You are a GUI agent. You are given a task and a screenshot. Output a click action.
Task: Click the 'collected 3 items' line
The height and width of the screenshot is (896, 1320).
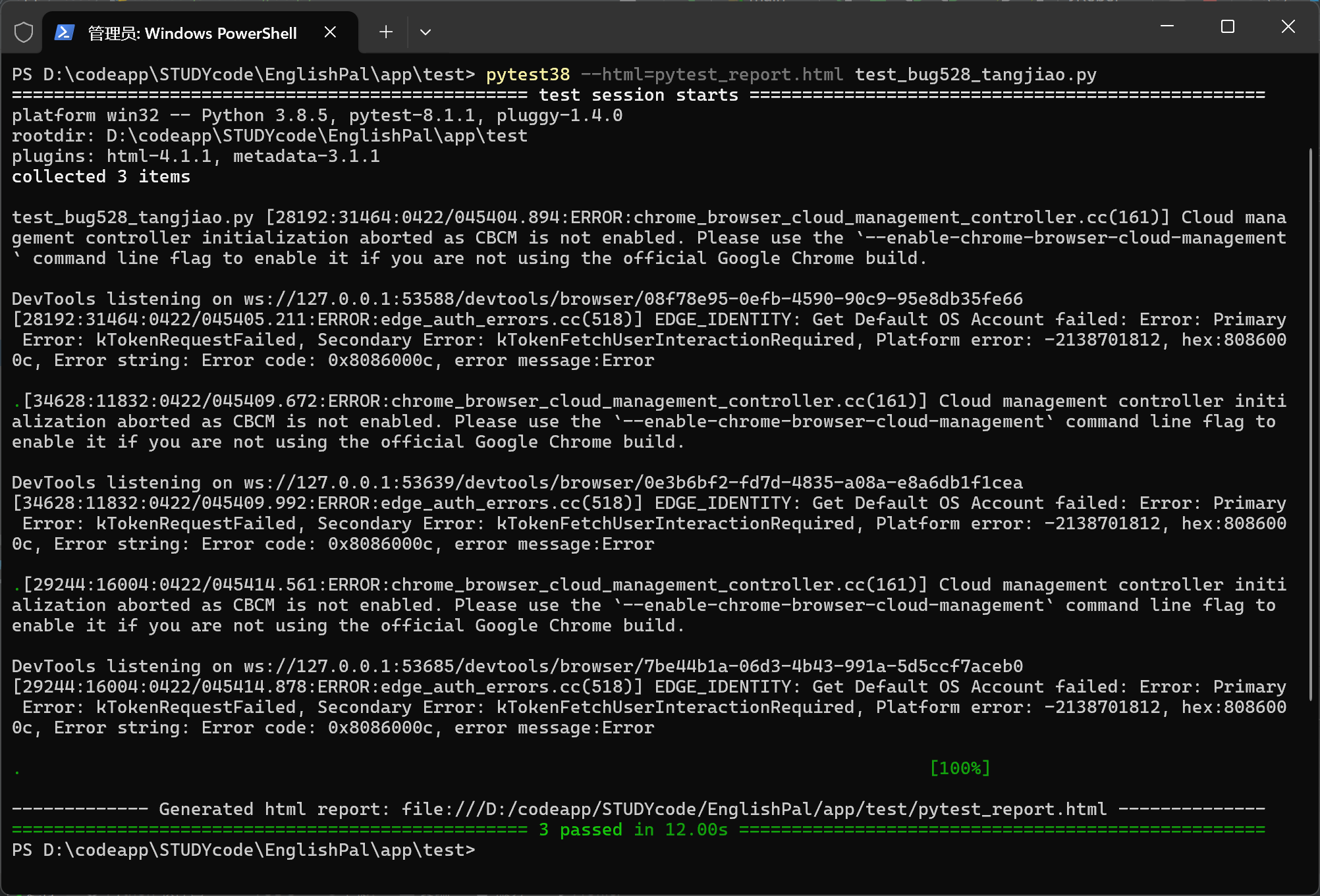coord(101,176)
